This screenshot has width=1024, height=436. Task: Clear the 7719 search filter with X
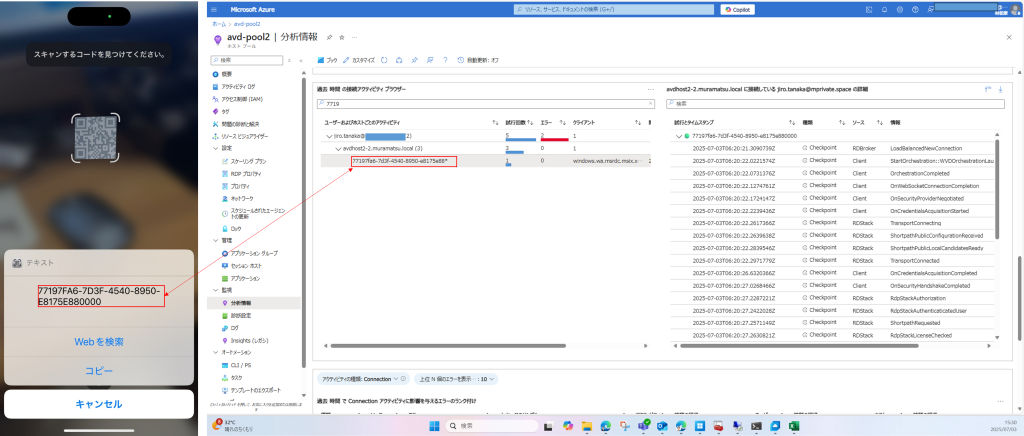(650, 103)
